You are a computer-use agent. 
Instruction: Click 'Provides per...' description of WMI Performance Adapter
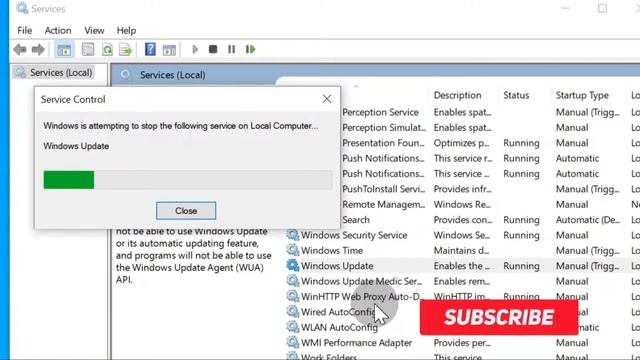pos(462,342)
